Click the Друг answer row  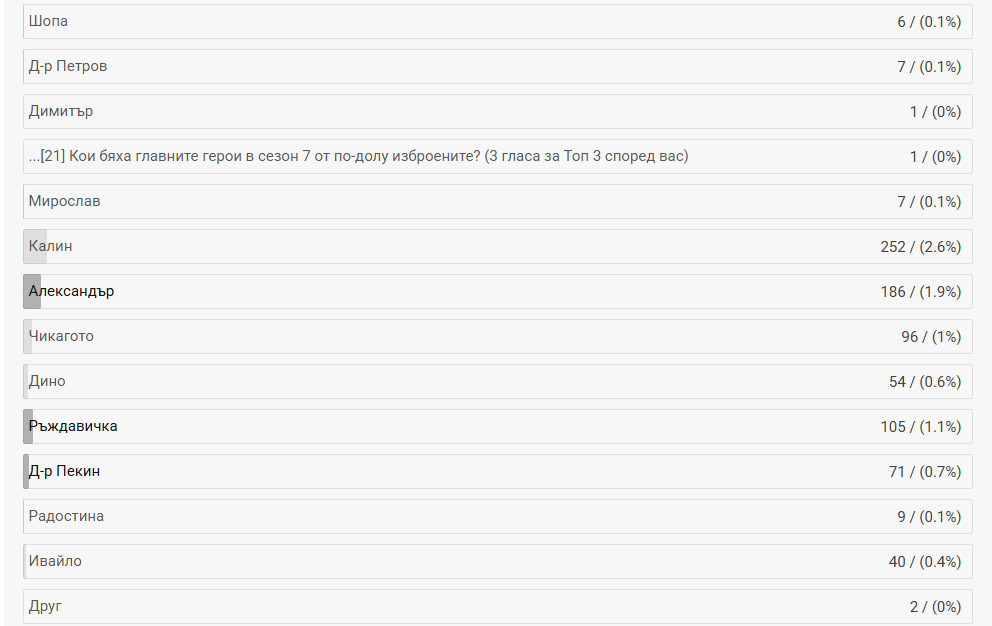pyautogui.click(x=497, y=607)
